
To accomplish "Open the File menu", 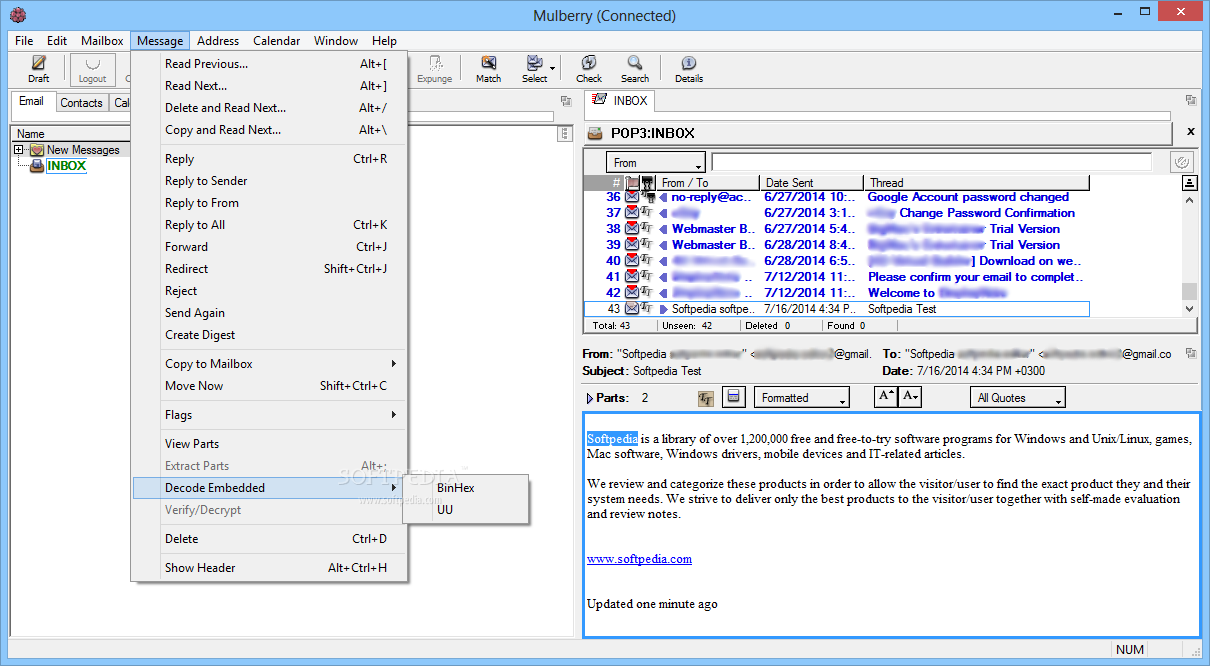I will [24, 41].
